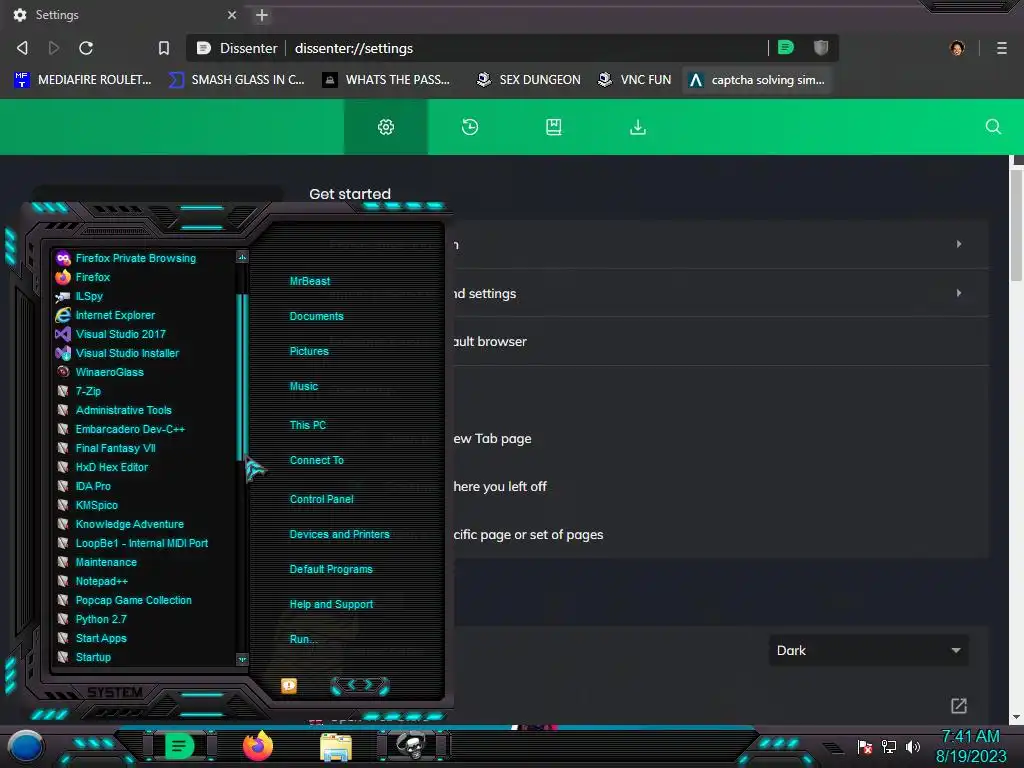Open captcha solving sim... bookmark
This screenshot has height=768, width=1024.
[x=757, y=80]
